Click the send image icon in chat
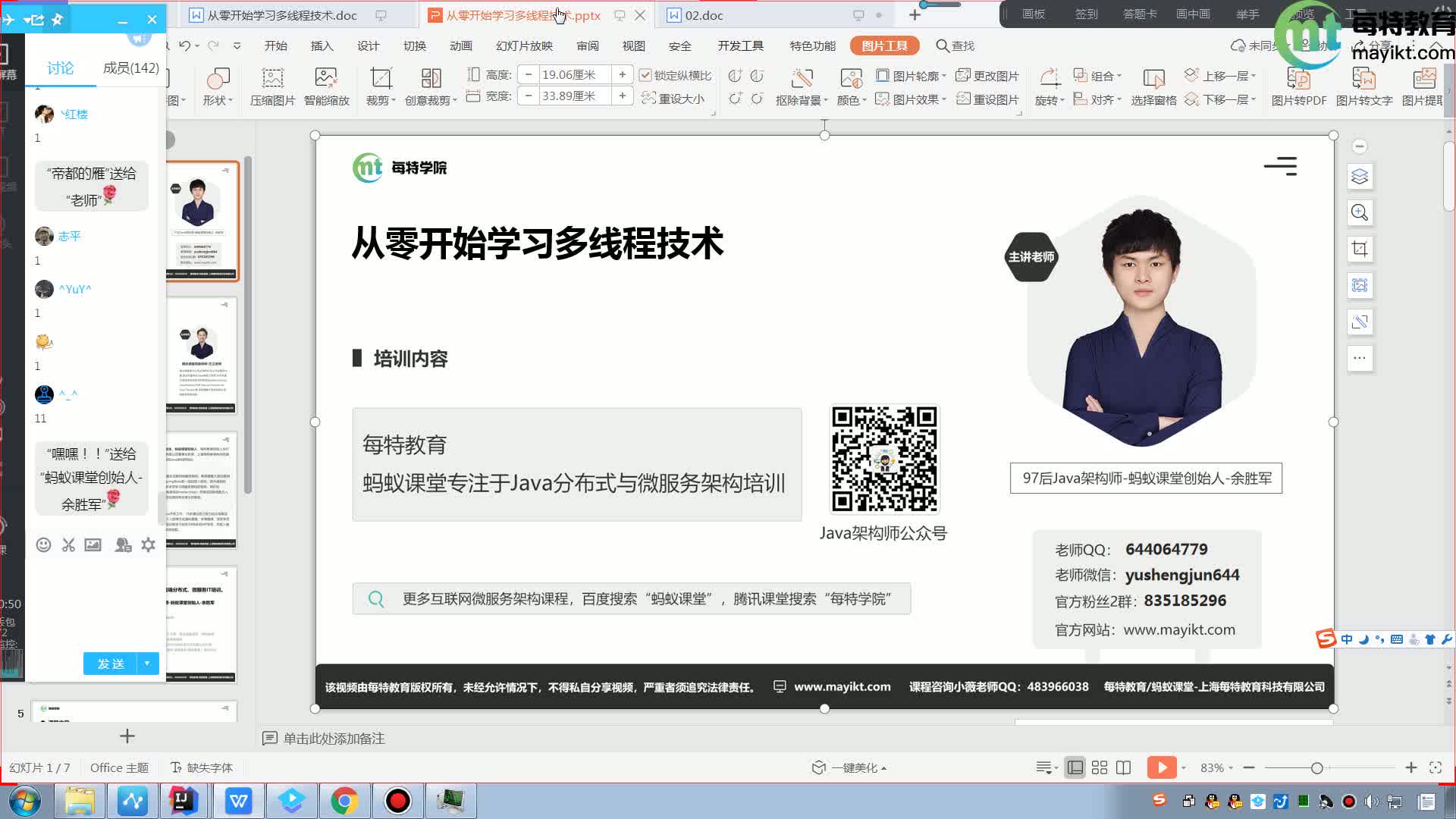1456x819 pixels. tap(93, 544)
